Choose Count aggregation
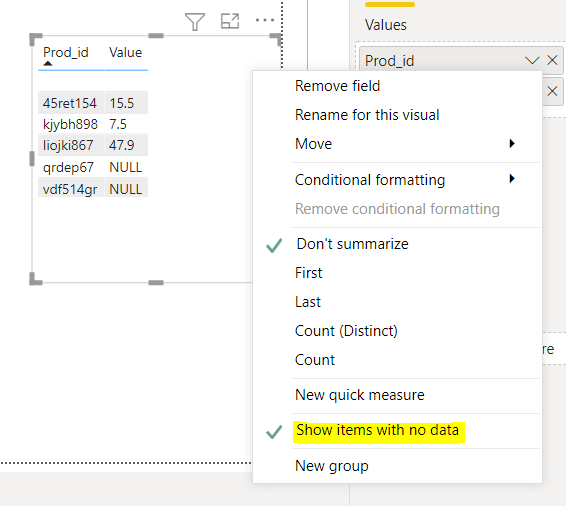The width and height of the screenshot is (566, 506). (397, 359)
